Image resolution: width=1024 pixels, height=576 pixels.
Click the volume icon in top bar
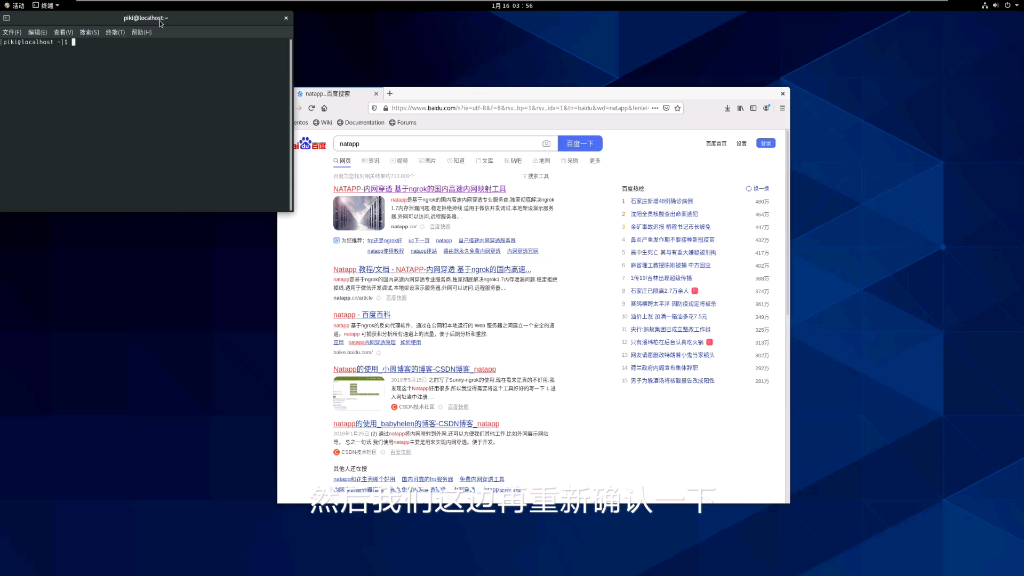[996, 5]
